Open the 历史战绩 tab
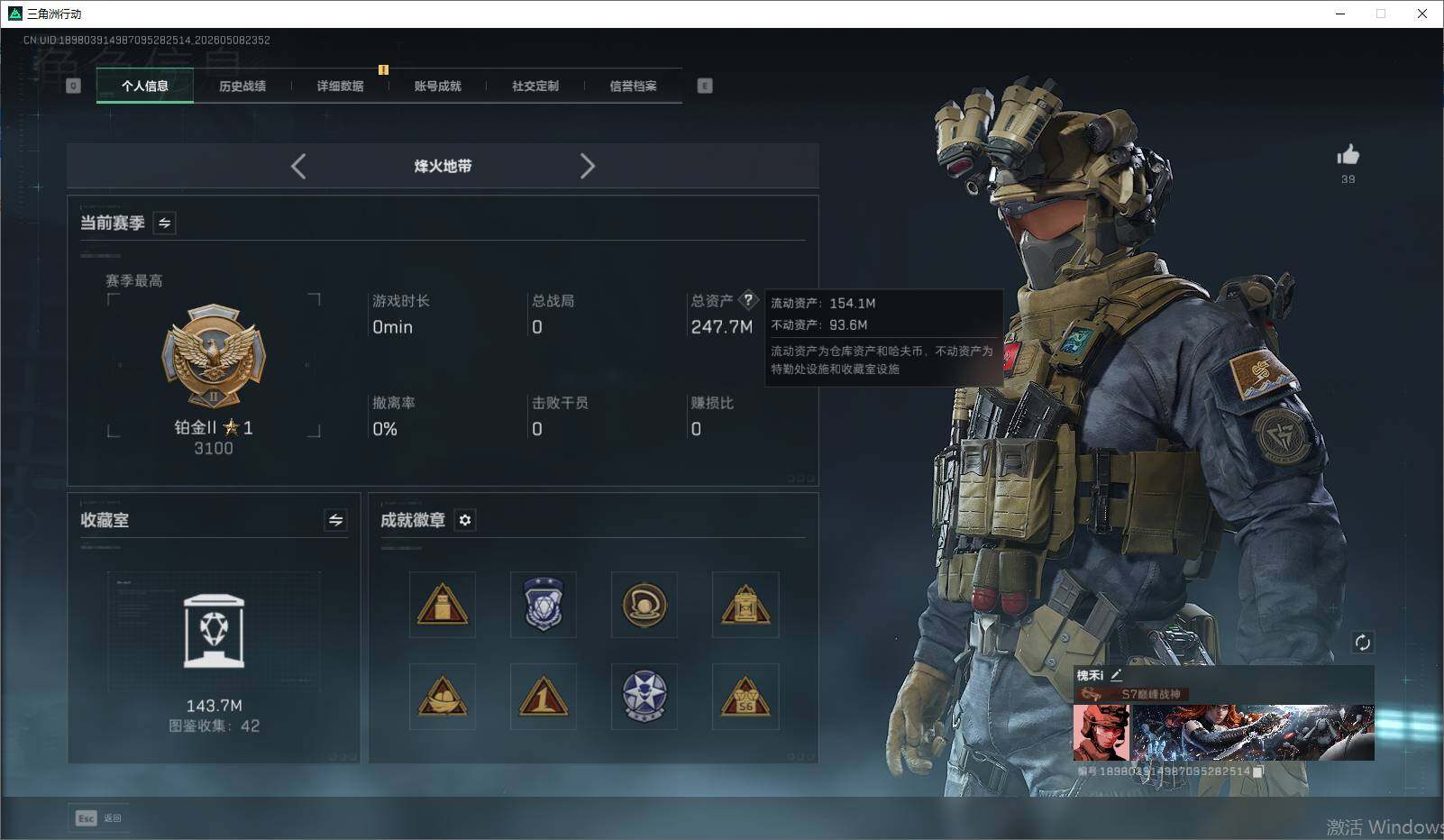The image size is (1444, 840). click(x=242, y=86)
